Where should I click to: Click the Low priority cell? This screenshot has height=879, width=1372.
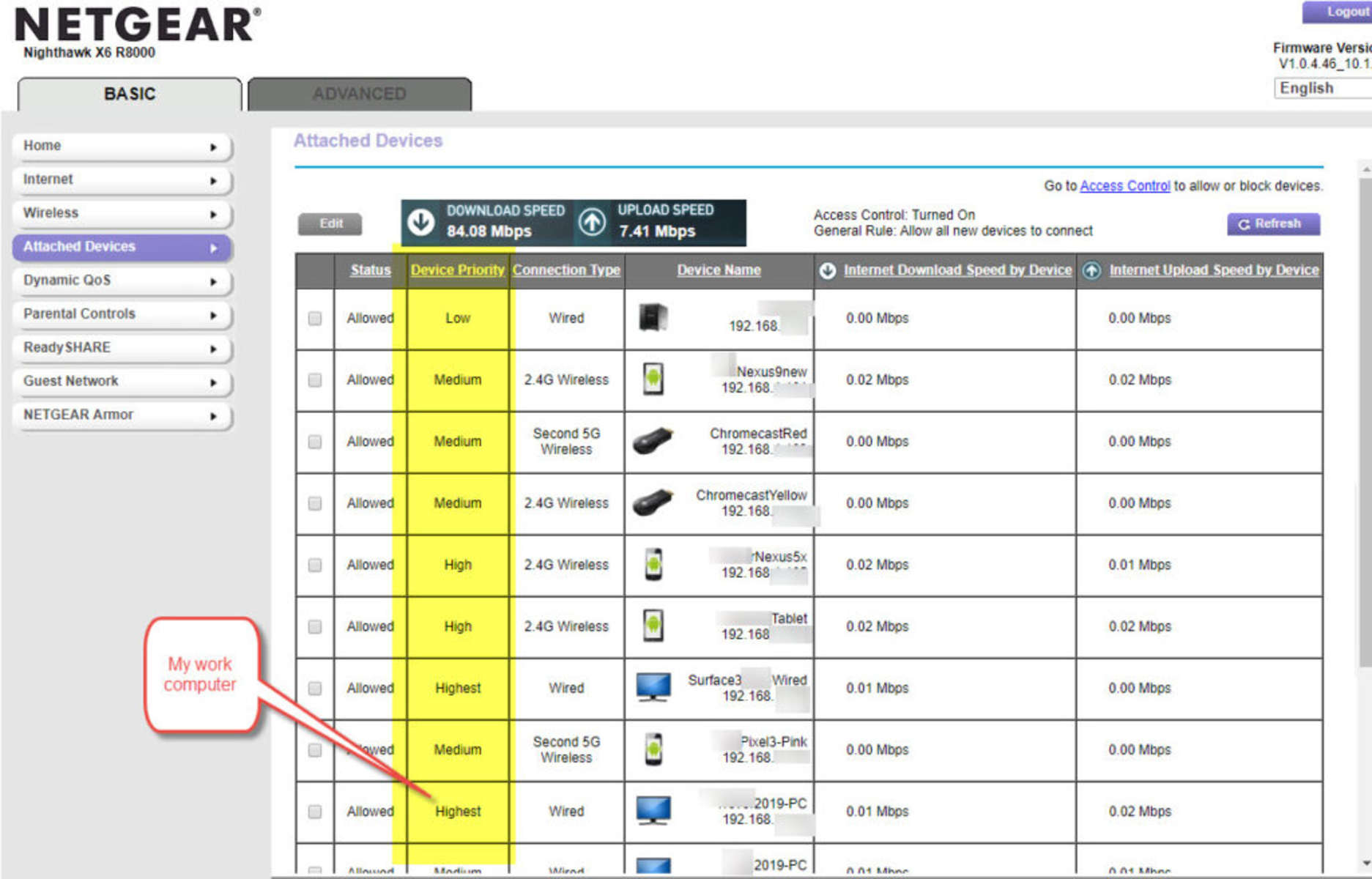[457, 319]
